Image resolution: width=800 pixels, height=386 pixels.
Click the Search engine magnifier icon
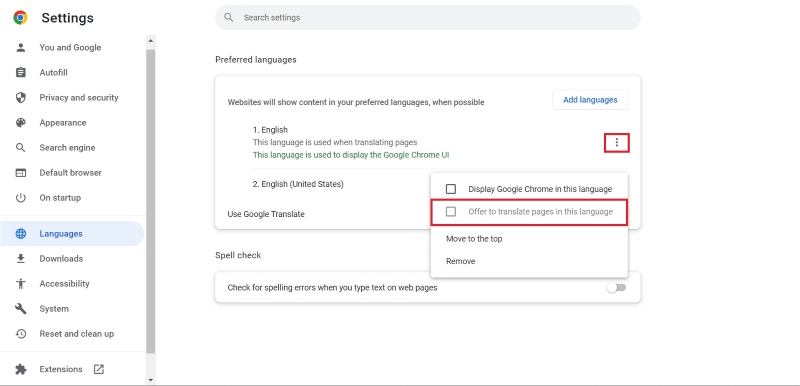(x=20, y=148)
